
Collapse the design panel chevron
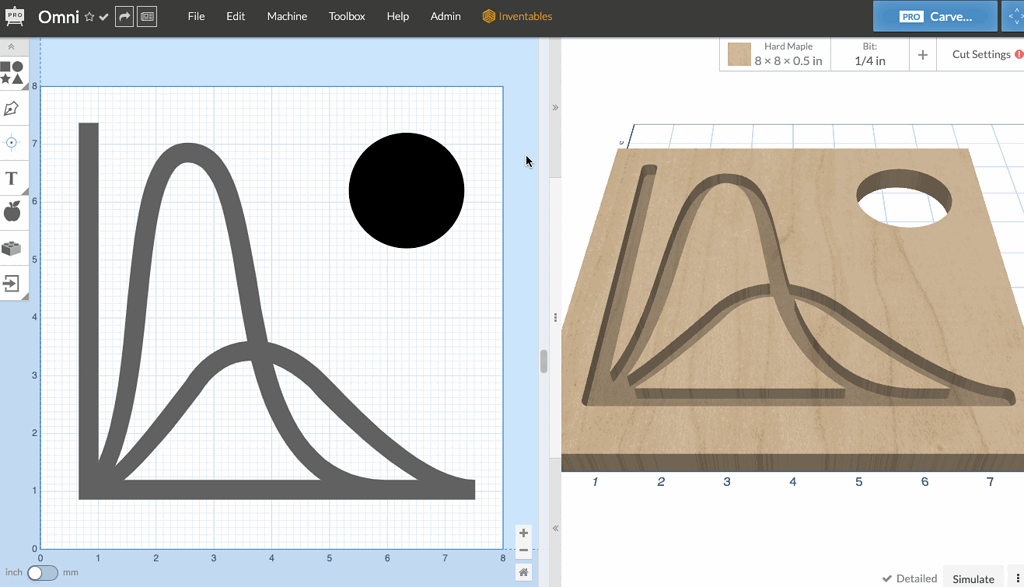(555, 107)
